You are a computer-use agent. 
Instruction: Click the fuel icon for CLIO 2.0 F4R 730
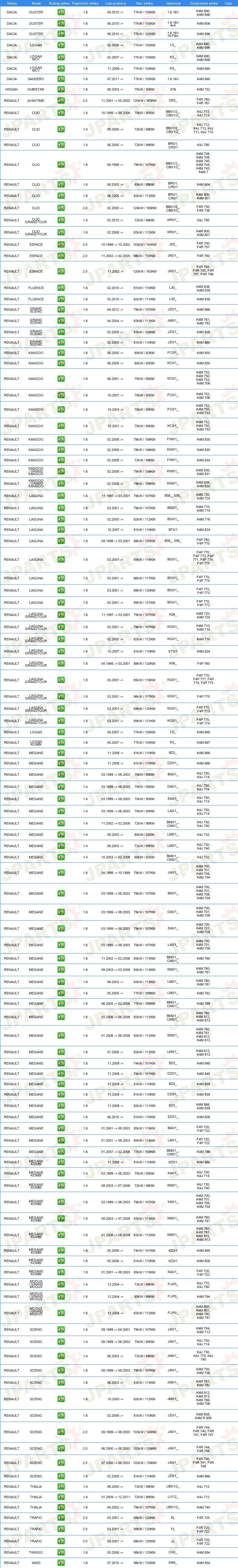(61, 208)
